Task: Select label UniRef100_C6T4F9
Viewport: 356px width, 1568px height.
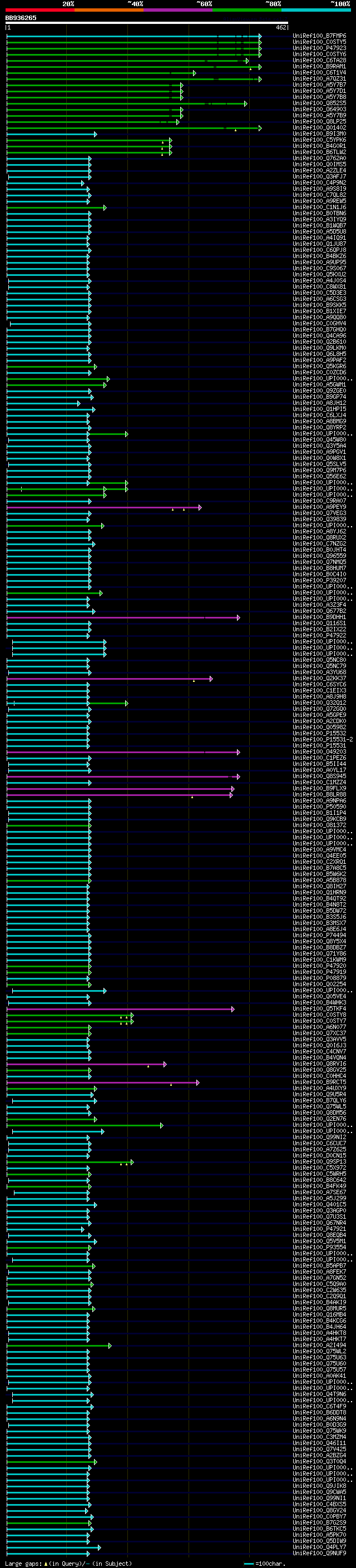Action: [x=319, y=1407]
